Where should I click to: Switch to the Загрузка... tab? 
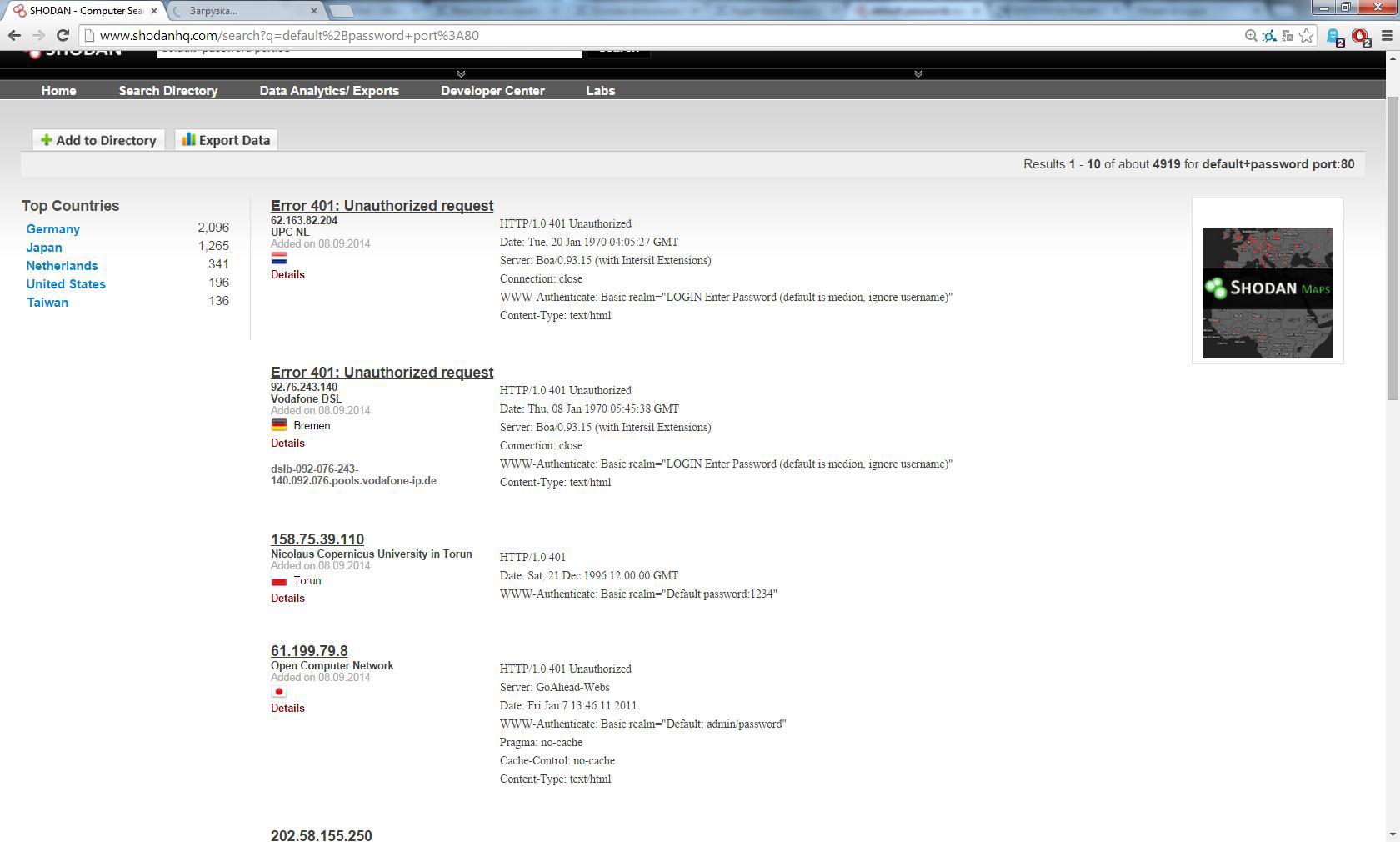click(x=242, y=11)
